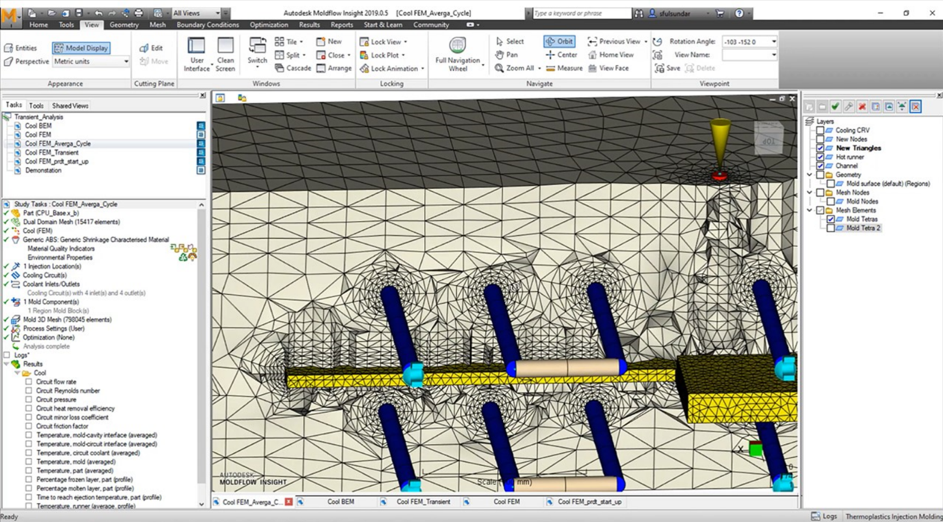Arrange the windows

point(334,68)
